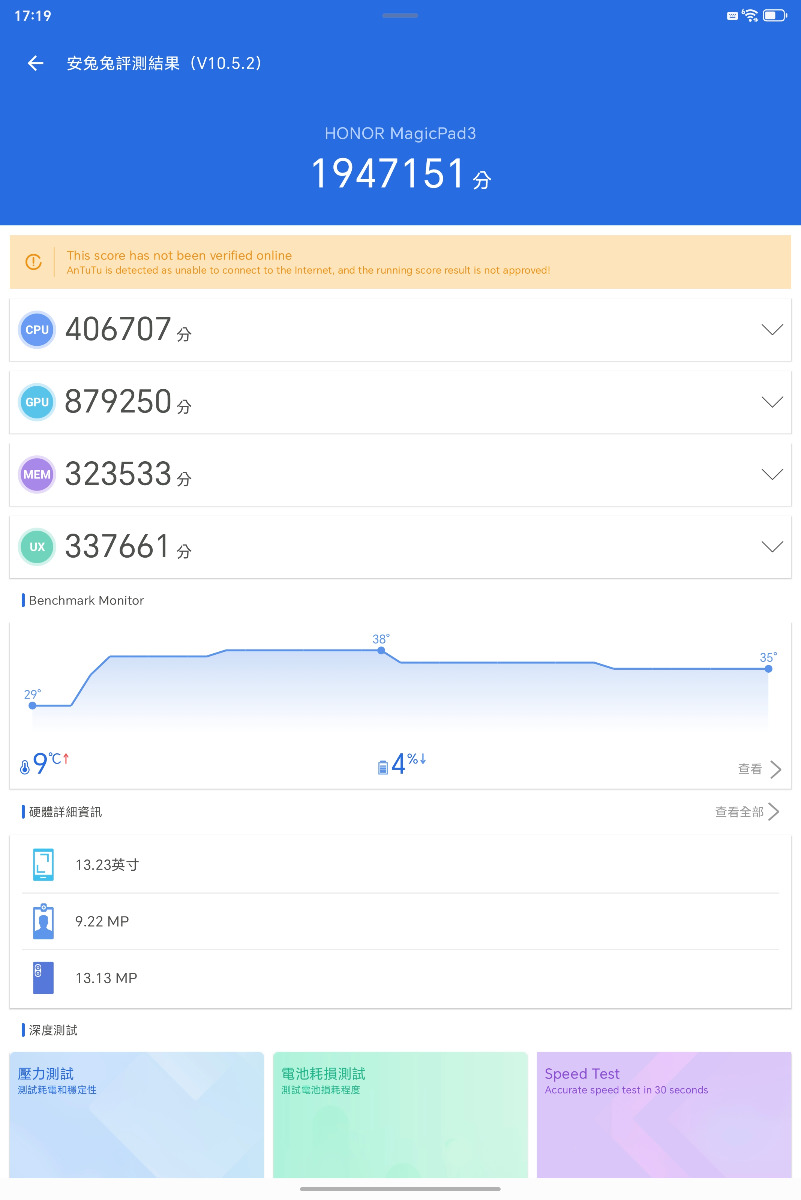Image resolution: width=801 pixels, height=1200 pixels.
Task: Click the screen size icon for 13.23英寸
Action: coord(43,865)
